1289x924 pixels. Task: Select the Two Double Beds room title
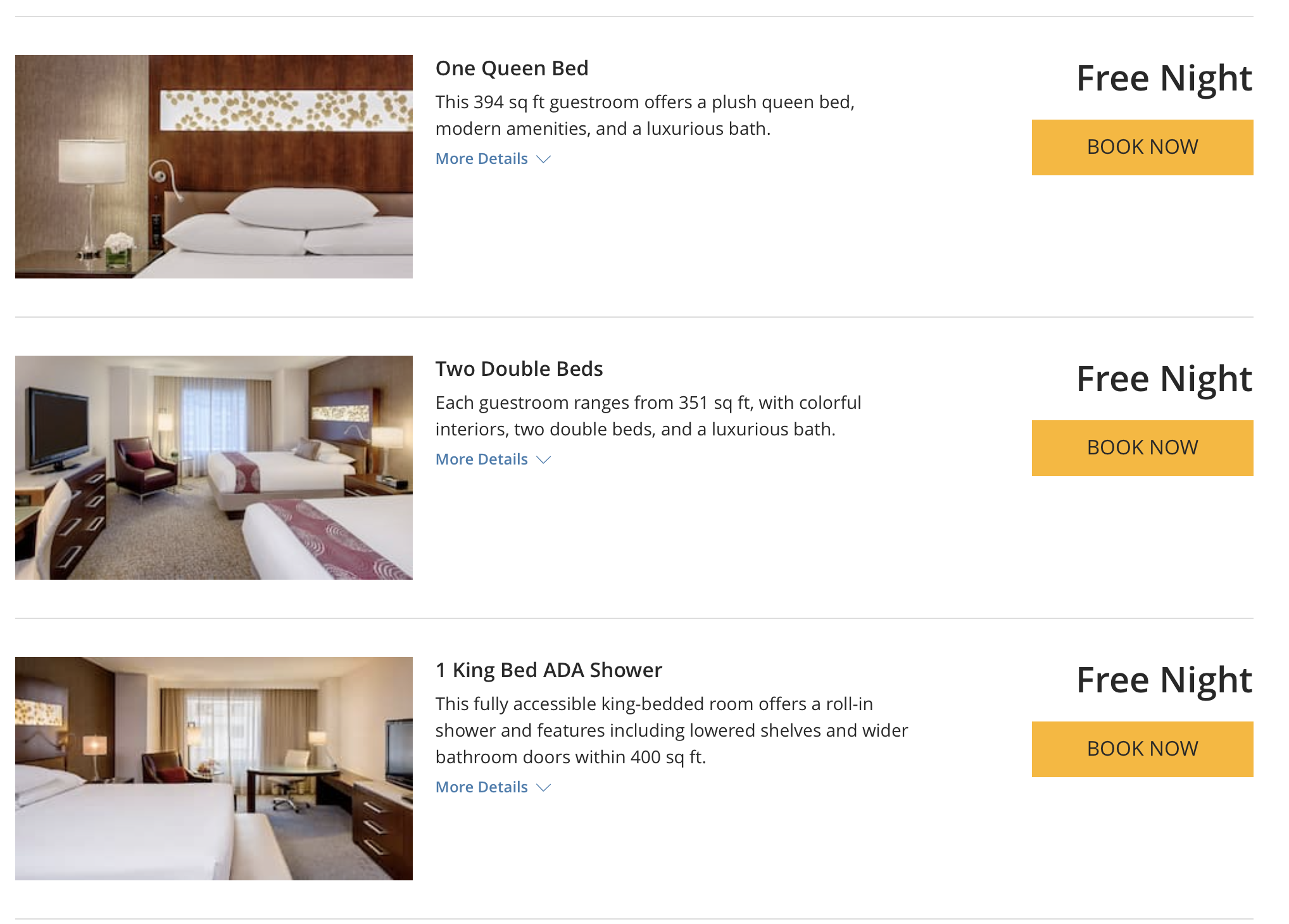pyautogui.click(x=519, y=368)
